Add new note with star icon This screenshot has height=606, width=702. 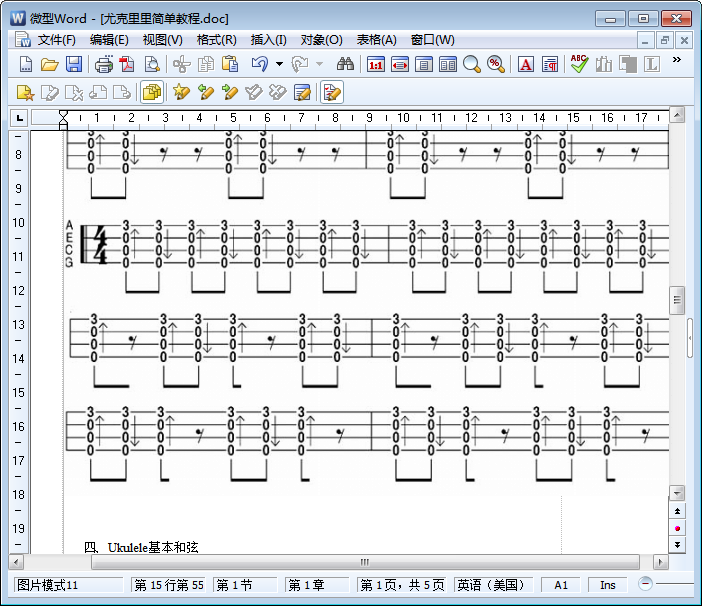(25, 93)
